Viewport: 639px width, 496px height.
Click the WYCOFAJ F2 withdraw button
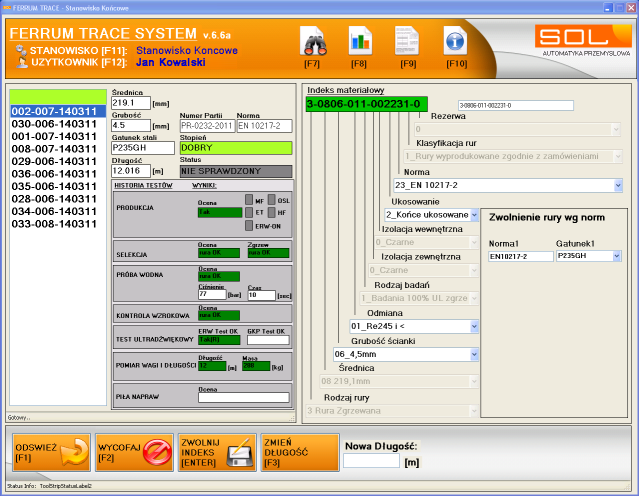point(134,452)
